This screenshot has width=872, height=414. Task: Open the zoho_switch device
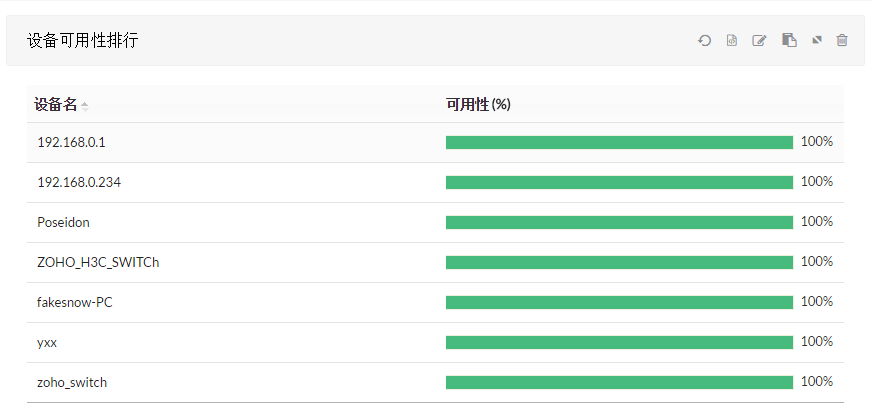click(x=72, y=383)
